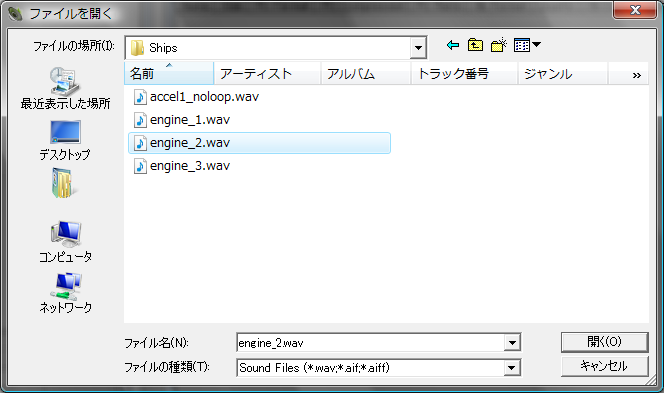Create a new folder

[x=498, y=45]
